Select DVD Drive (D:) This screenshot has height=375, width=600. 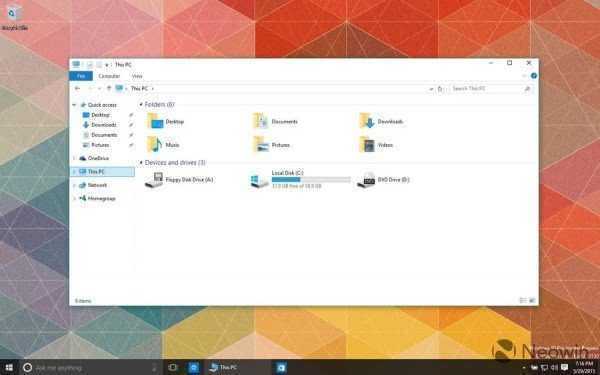pyautogui.click(x=383, y=179)
